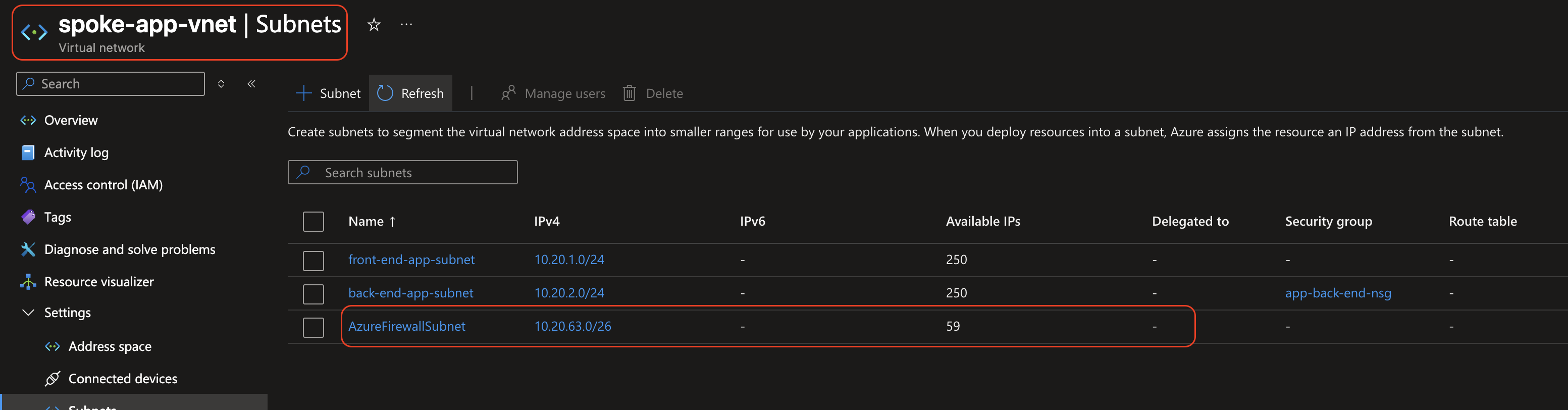Open Resource visualizer
1568x410 pixels.
tap(98, 281)
